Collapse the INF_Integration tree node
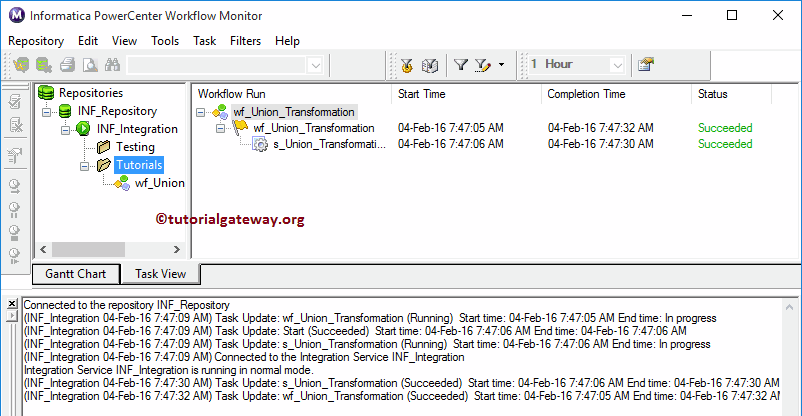This screenshot has width=802, height=416. 65,129
